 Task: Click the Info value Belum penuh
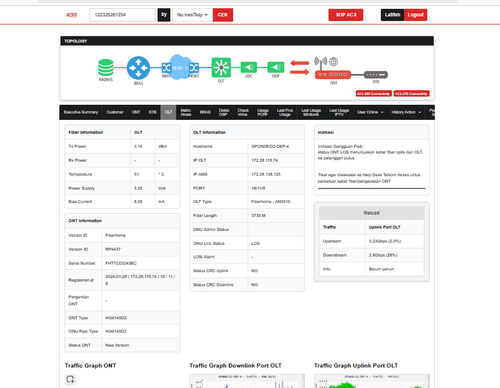tap(381, 269)
